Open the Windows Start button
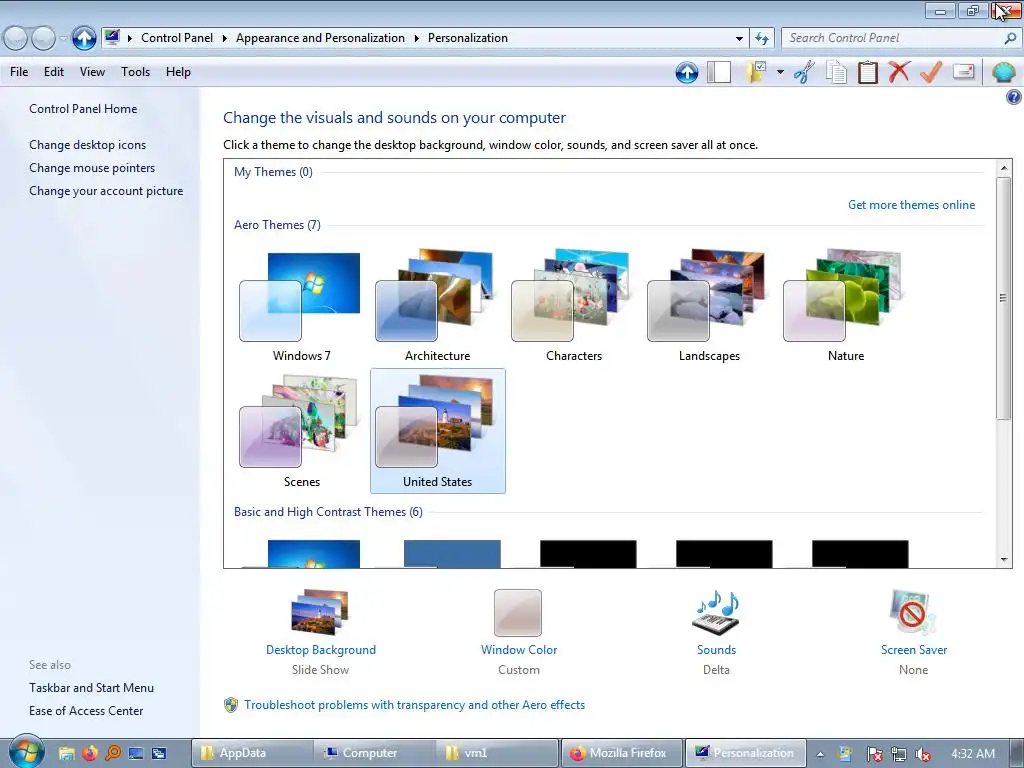This screenshot has height=768, width=1024. pos(26,751)
